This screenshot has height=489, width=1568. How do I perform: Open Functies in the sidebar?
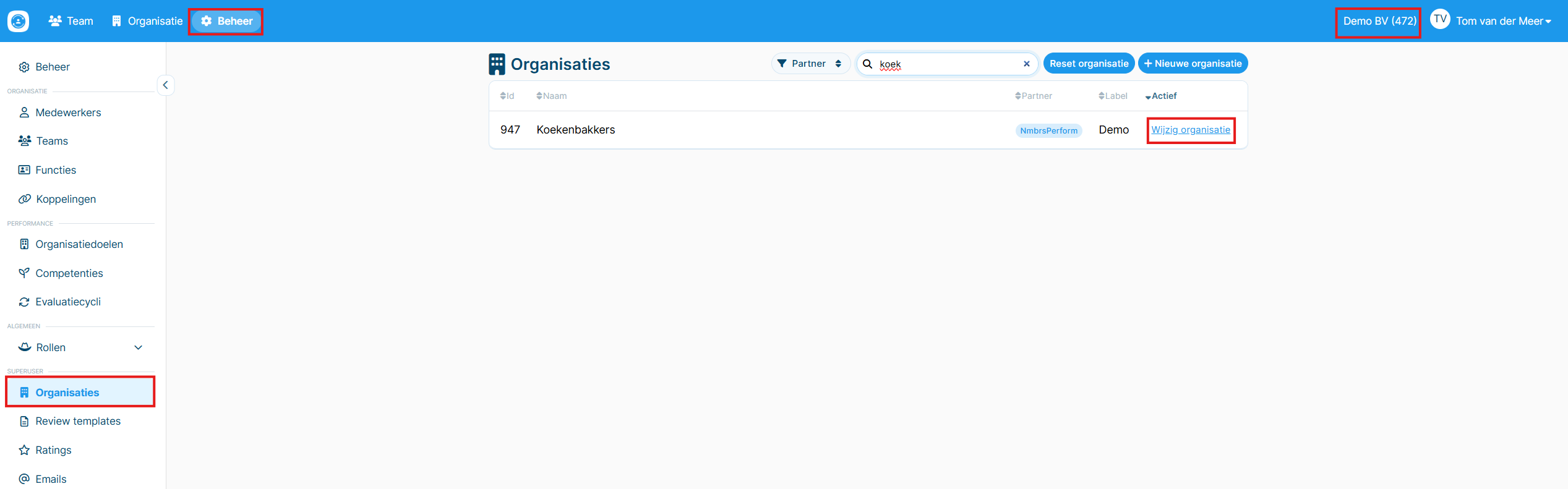[56, 170]
